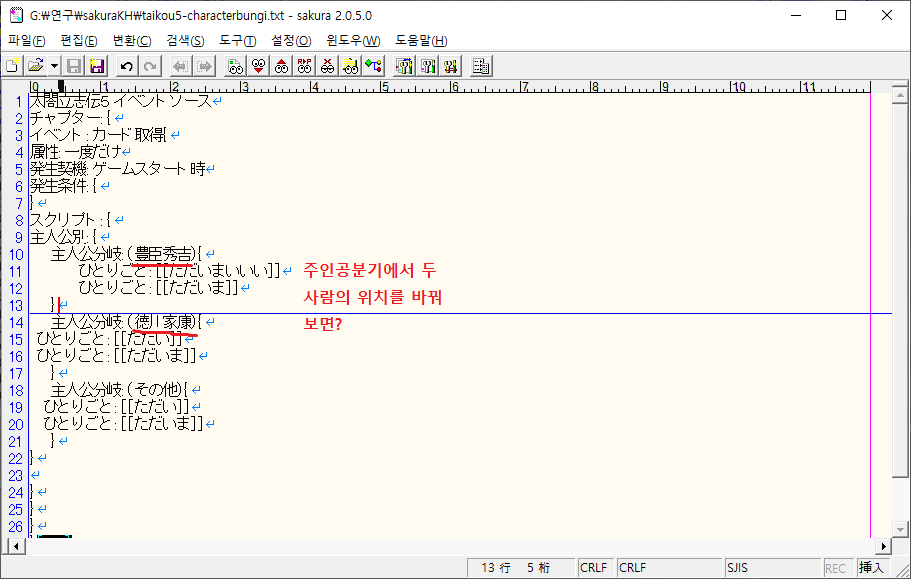Open the 검색(S) menu
This screenshot has height=579, width=911.
click(185, 41)
